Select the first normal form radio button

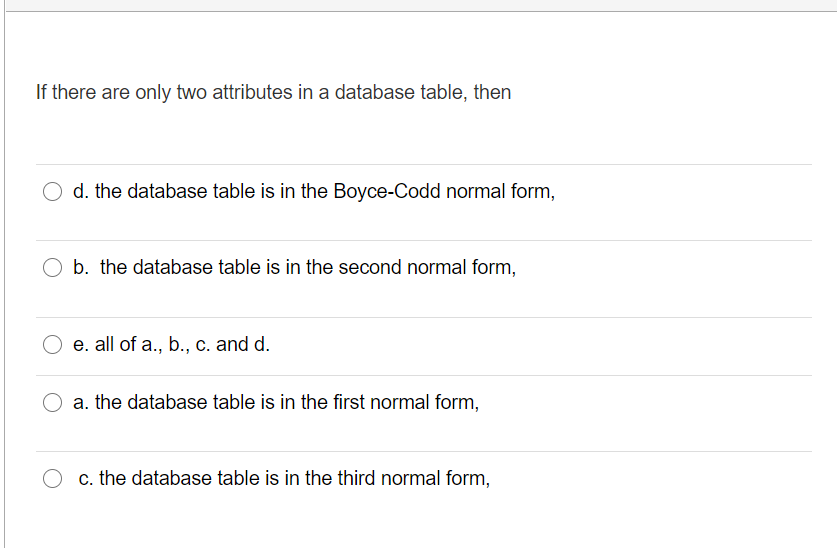coord(52,402)
